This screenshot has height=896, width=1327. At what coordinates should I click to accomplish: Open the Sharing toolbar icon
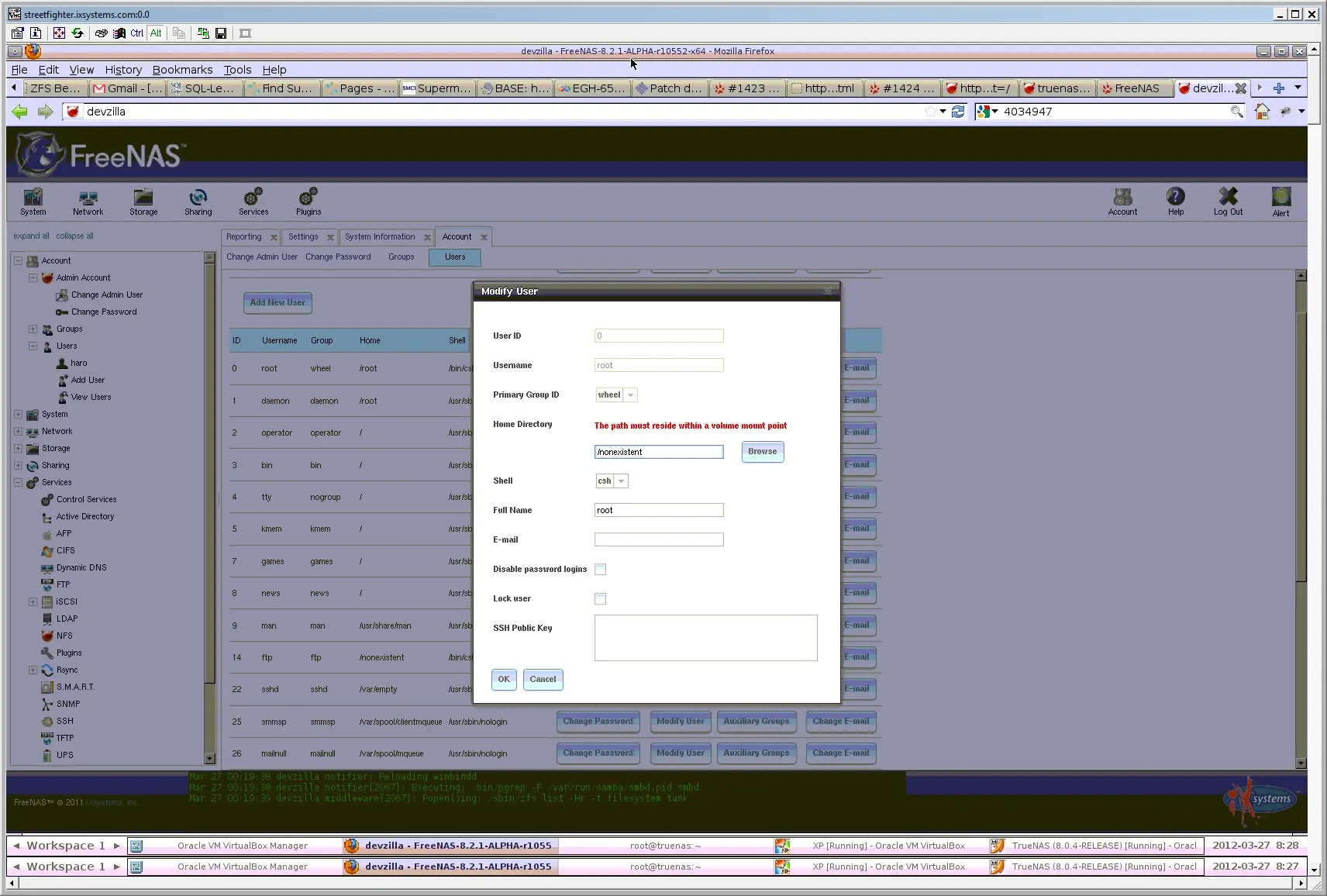(198, 202)
